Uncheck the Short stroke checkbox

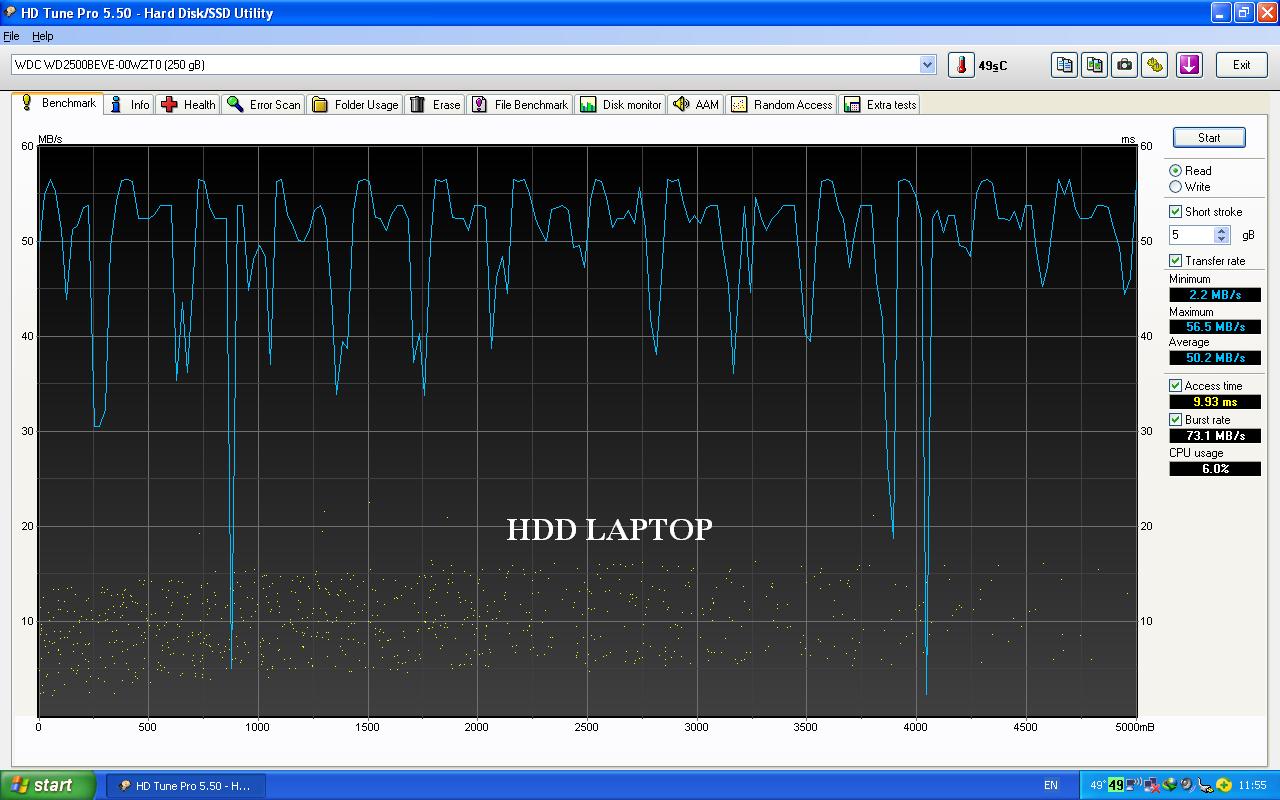[1176, 212]
